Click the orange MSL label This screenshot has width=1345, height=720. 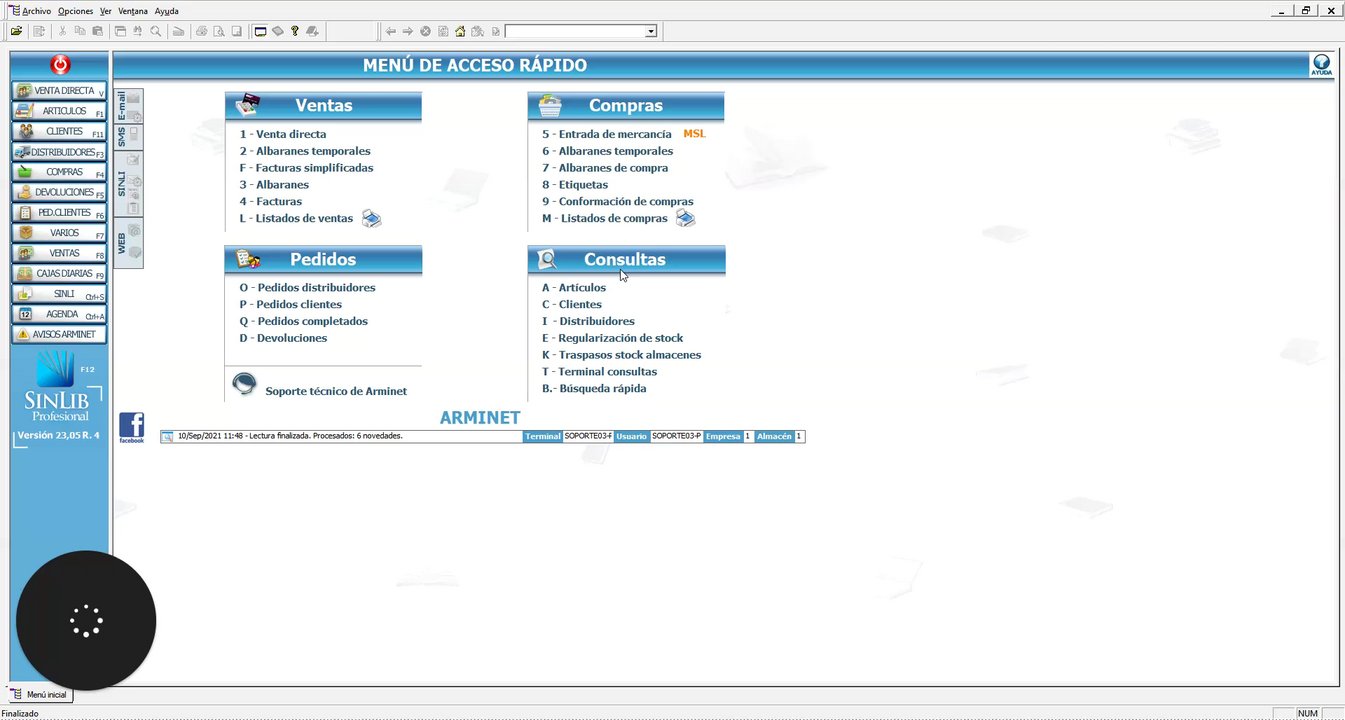pyautogui.click(x=694, y=133)
